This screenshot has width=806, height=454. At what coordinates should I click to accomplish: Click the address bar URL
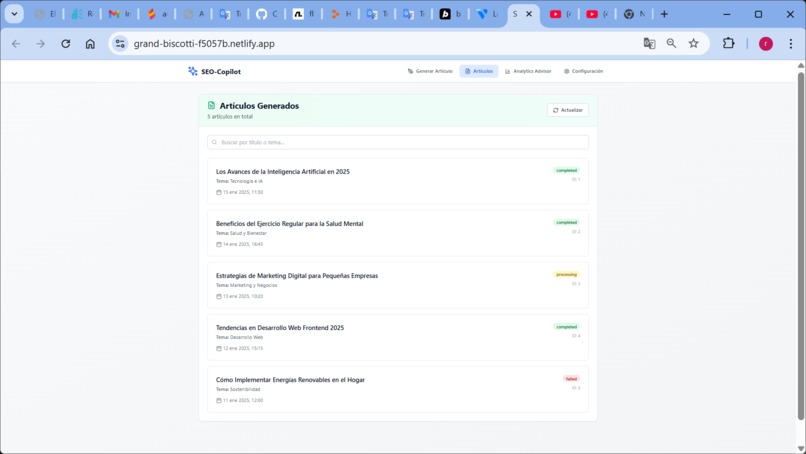pos(204,44)
